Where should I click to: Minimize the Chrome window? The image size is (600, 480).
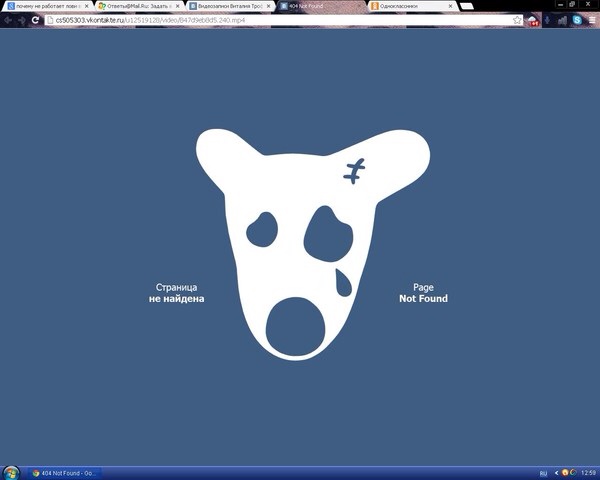tap(561, 5)
